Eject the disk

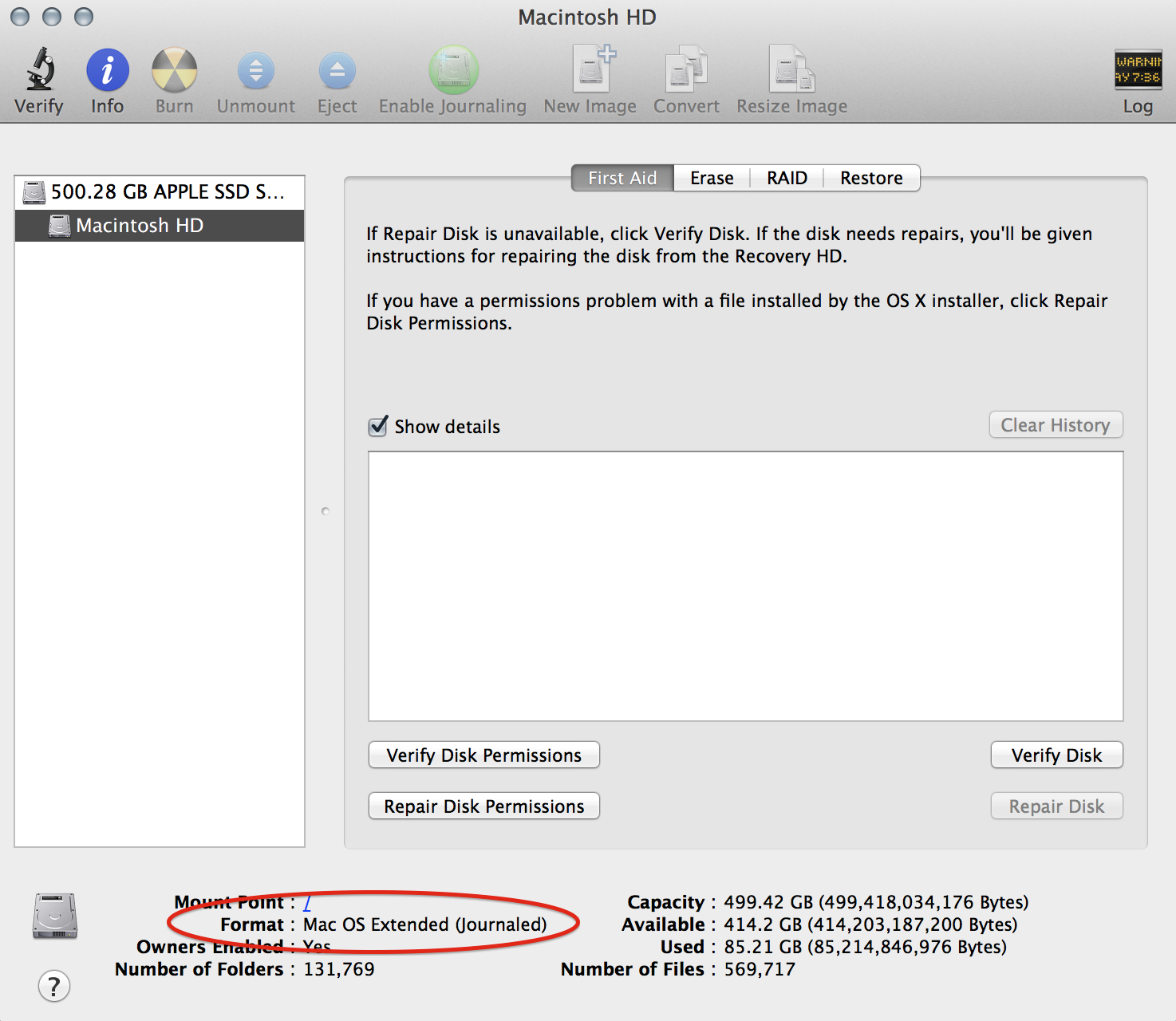(336, 76)
